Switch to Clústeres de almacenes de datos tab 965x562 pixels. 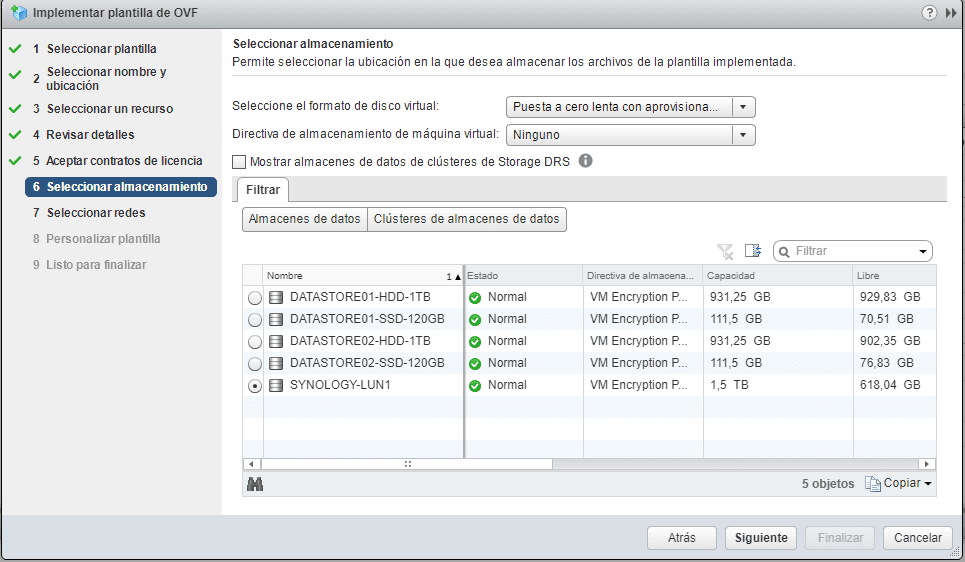coord(466,220)
